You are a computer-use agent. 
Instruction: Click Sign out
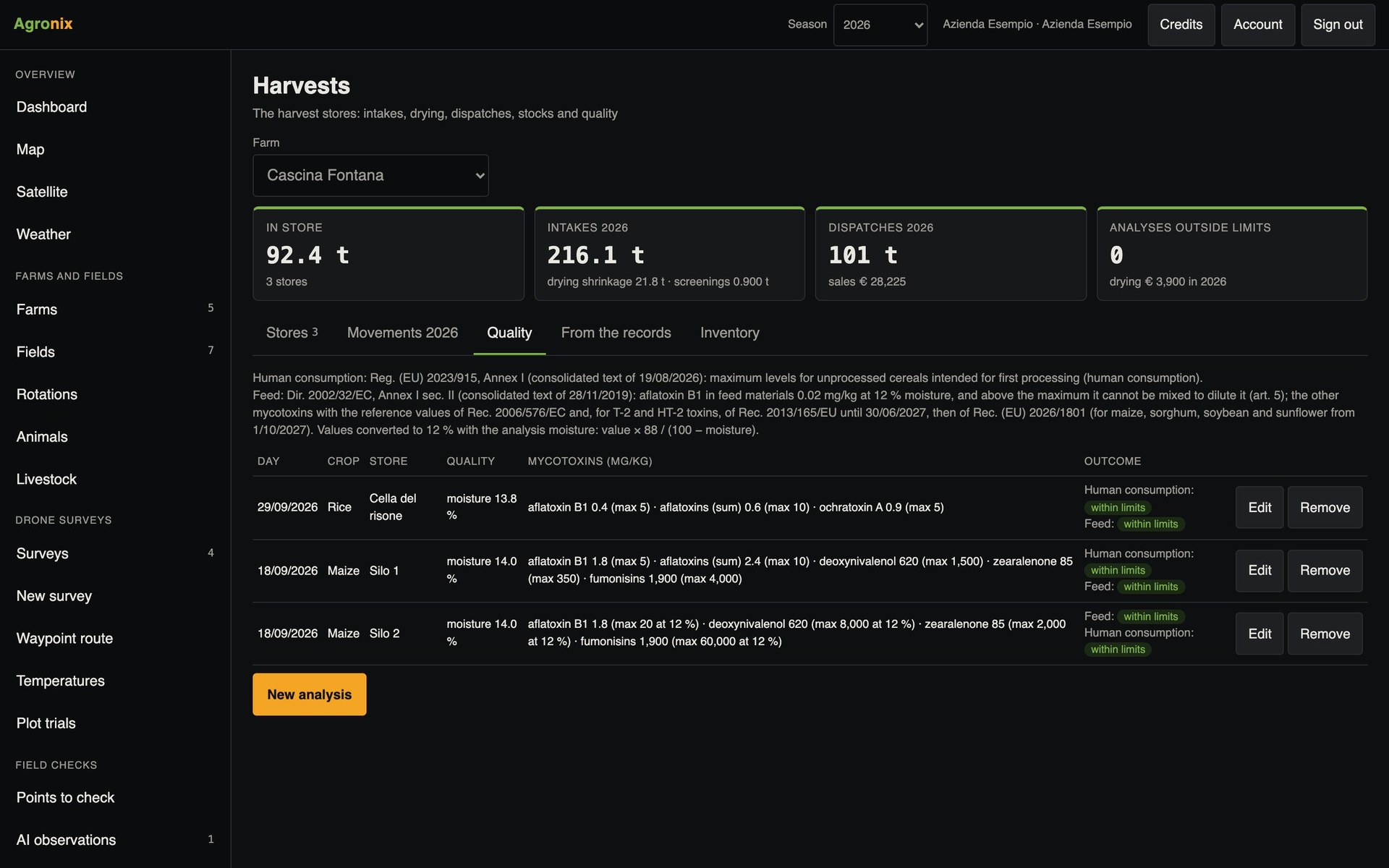click(x=1338, y=25)
